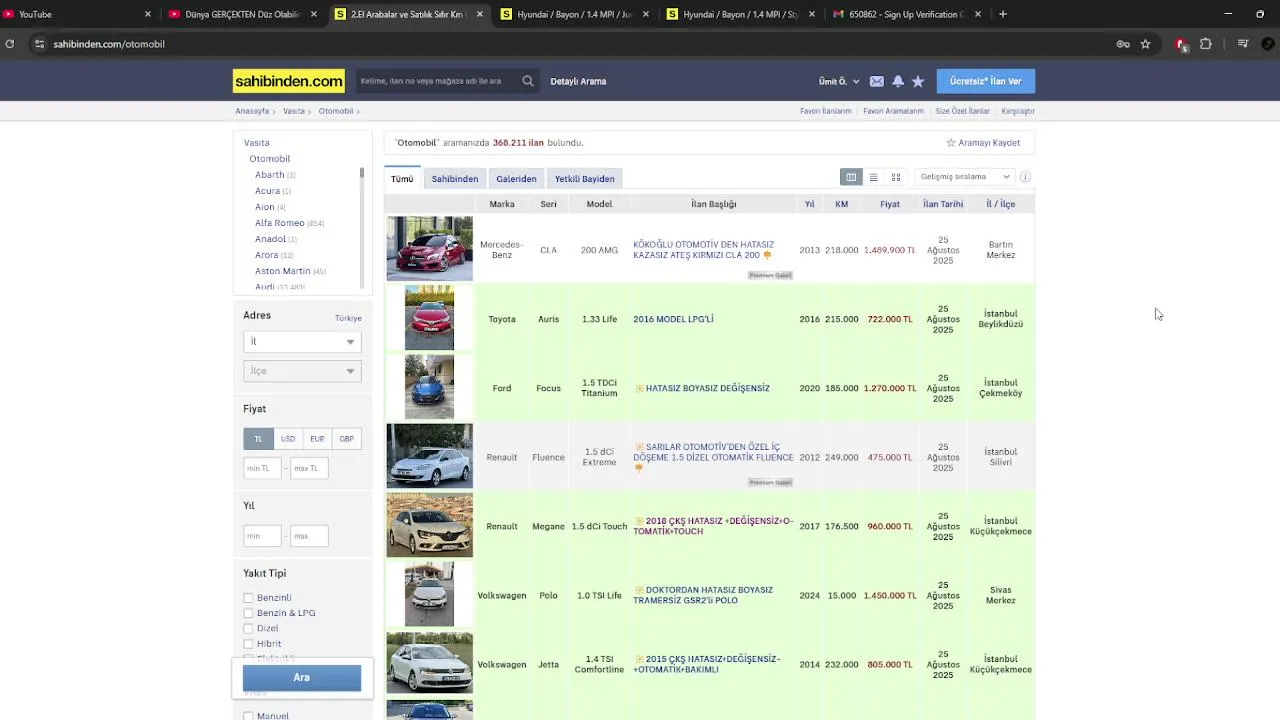
Task: Click Türkiye link beside Adres
Action: click(348, 318)
